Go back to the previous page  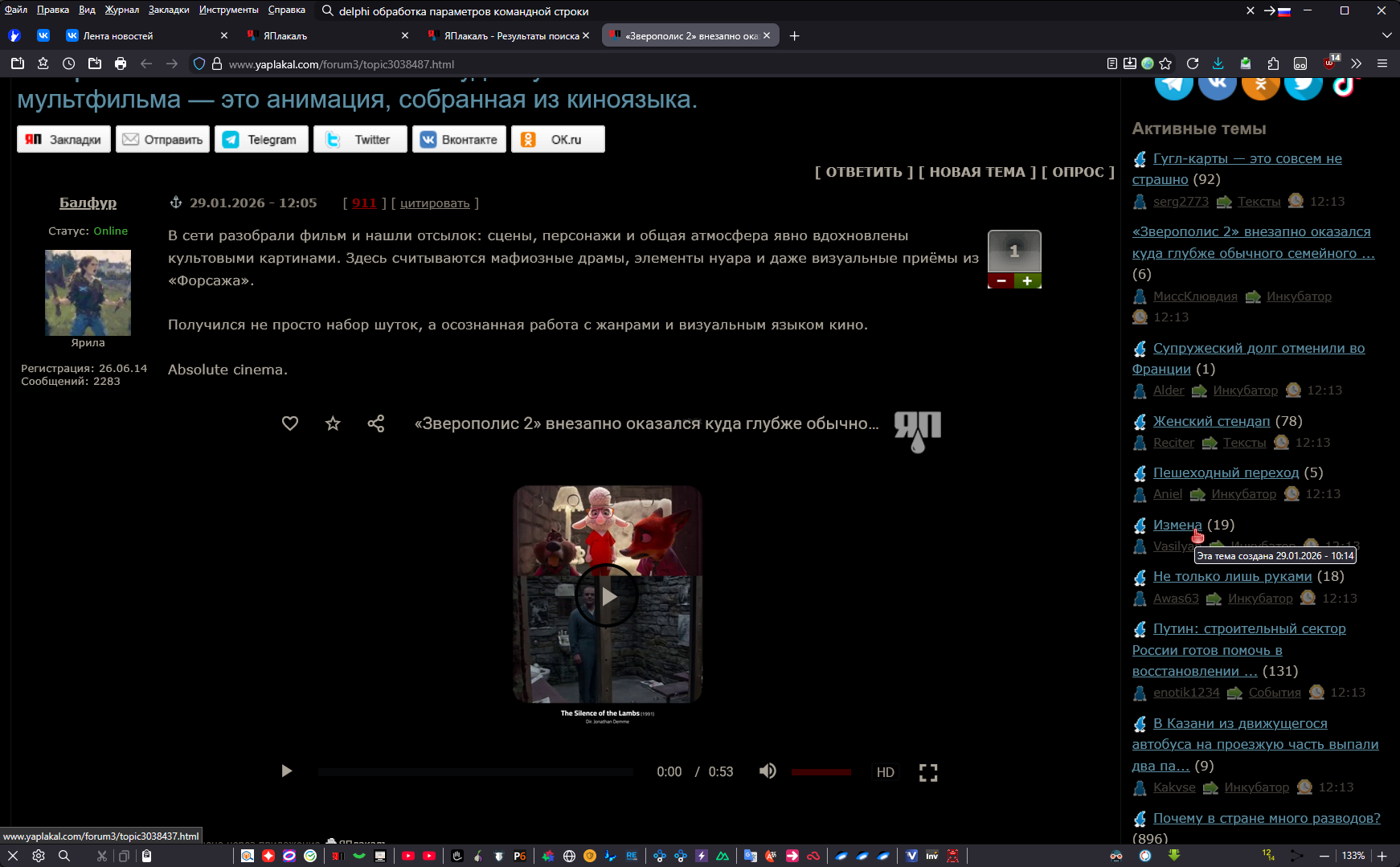pos(146,64)
